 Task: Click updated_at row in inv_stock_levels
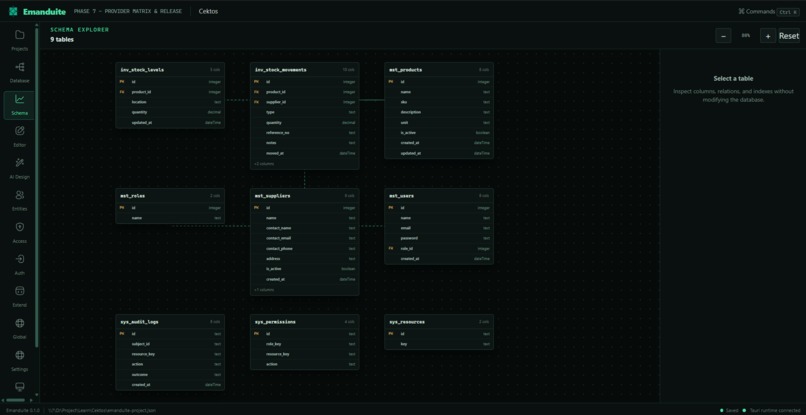click(170, 122)
